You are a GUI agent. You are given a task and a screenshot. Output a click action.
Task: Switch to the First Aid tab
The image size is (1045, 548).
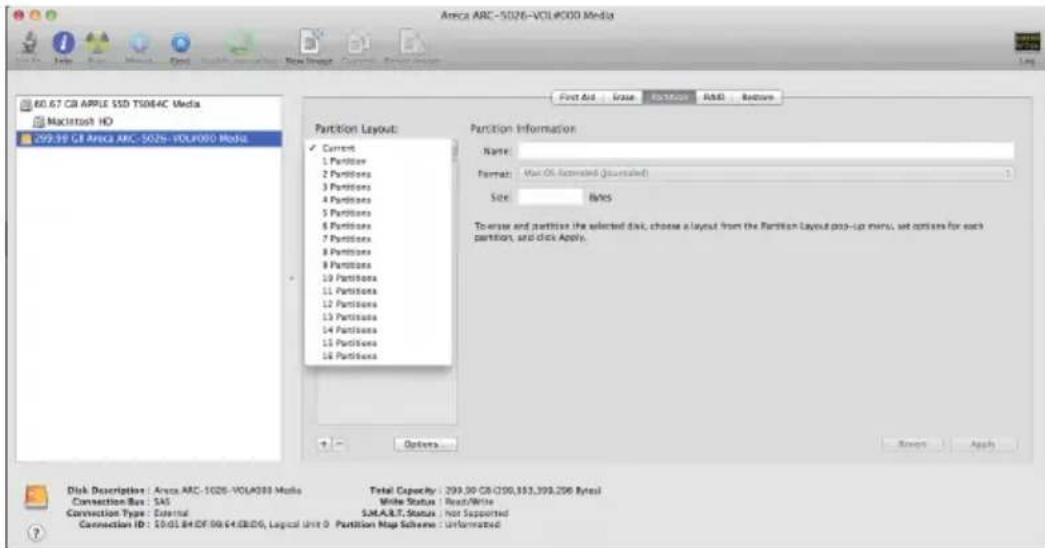(x=577, y=97)
